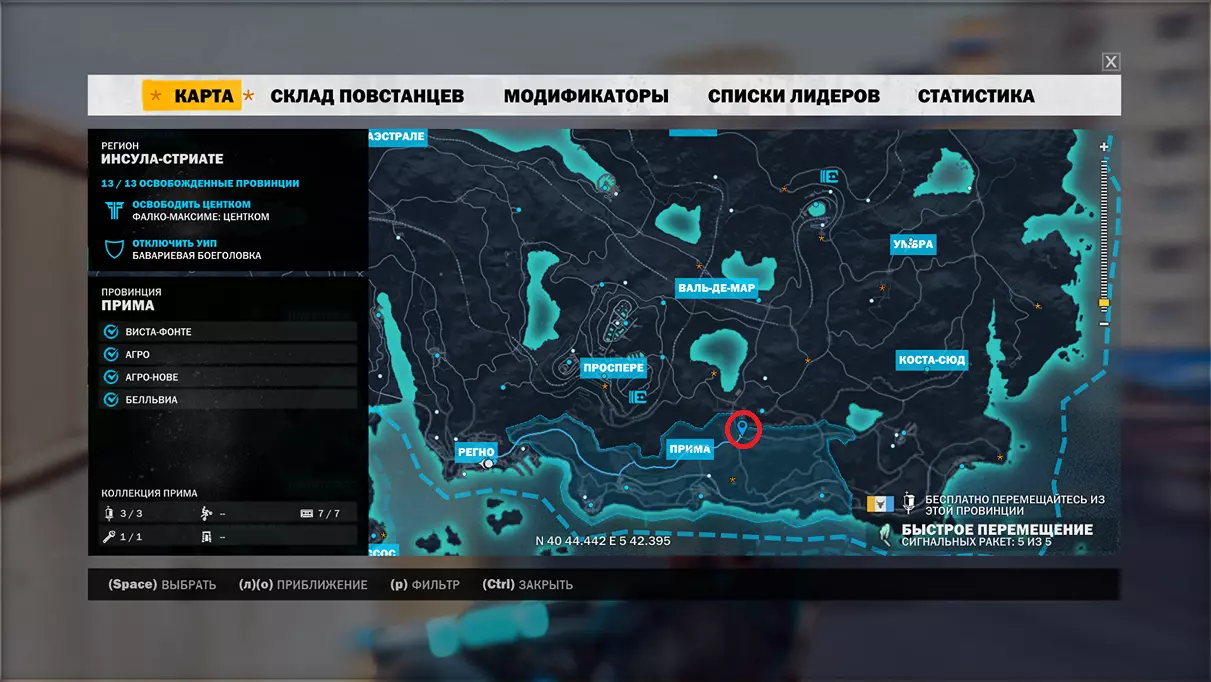Click the stunt jump collectible icon
Screen dimensions: 1211x682
[206, 513]
